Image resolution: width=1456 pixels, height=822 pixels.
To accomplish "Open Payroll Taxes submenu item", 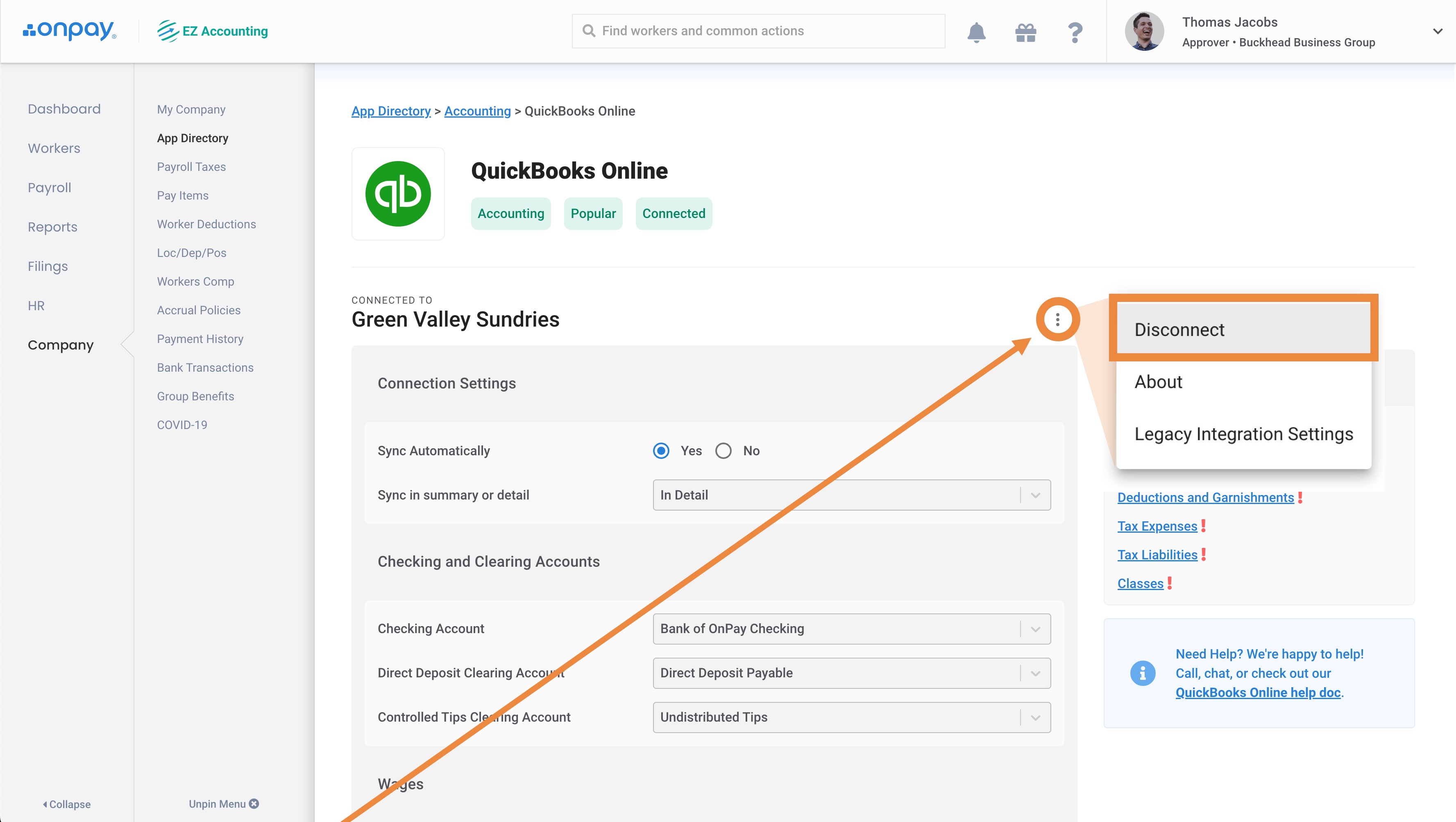I will coord(191,167).
